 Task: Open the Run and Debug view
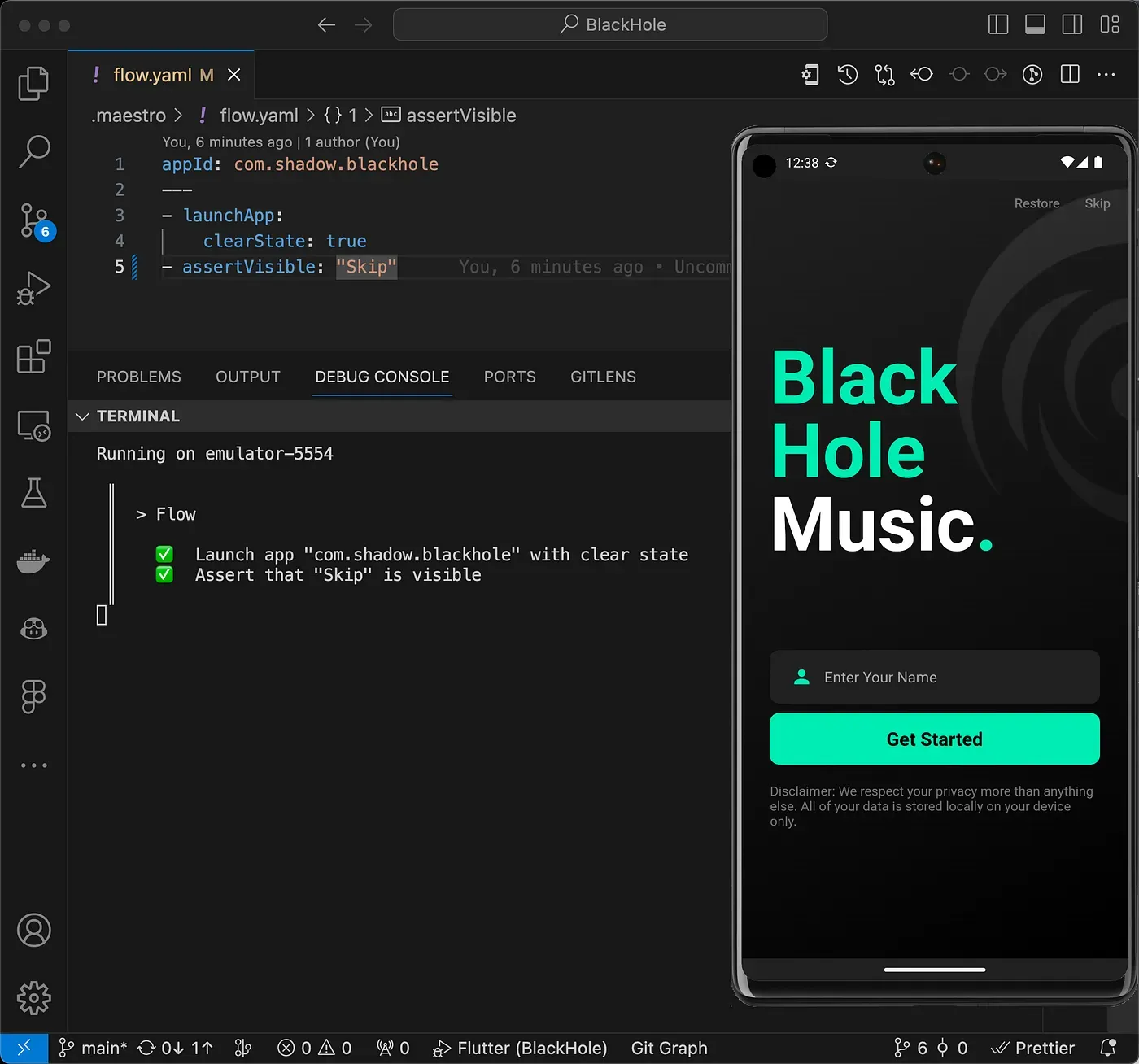click(x=33, y=288)
